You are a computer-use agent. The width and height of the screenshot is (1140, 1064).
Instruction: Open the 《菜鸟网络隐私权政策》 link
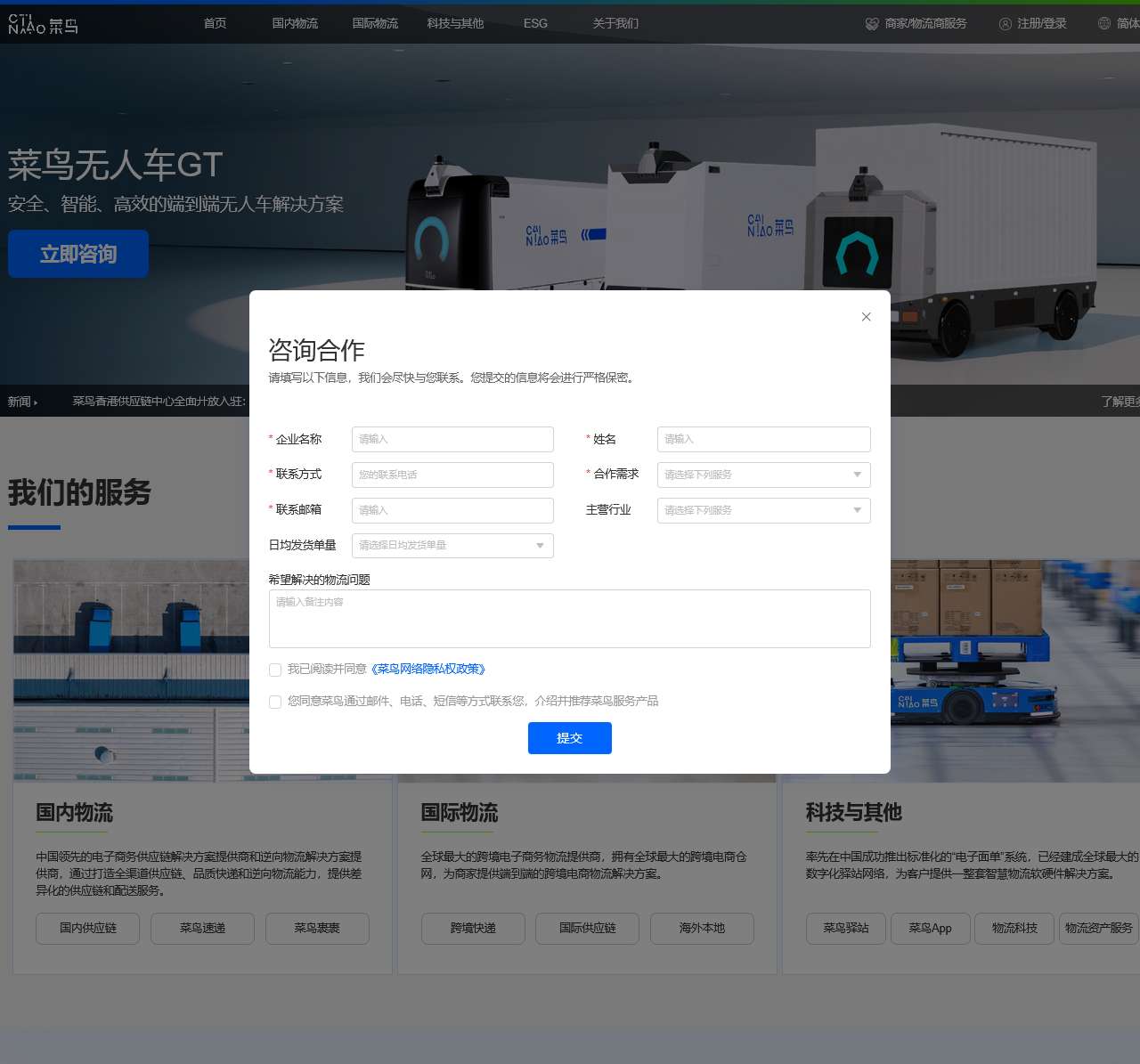pyautogui.click(x=428, y=669)
